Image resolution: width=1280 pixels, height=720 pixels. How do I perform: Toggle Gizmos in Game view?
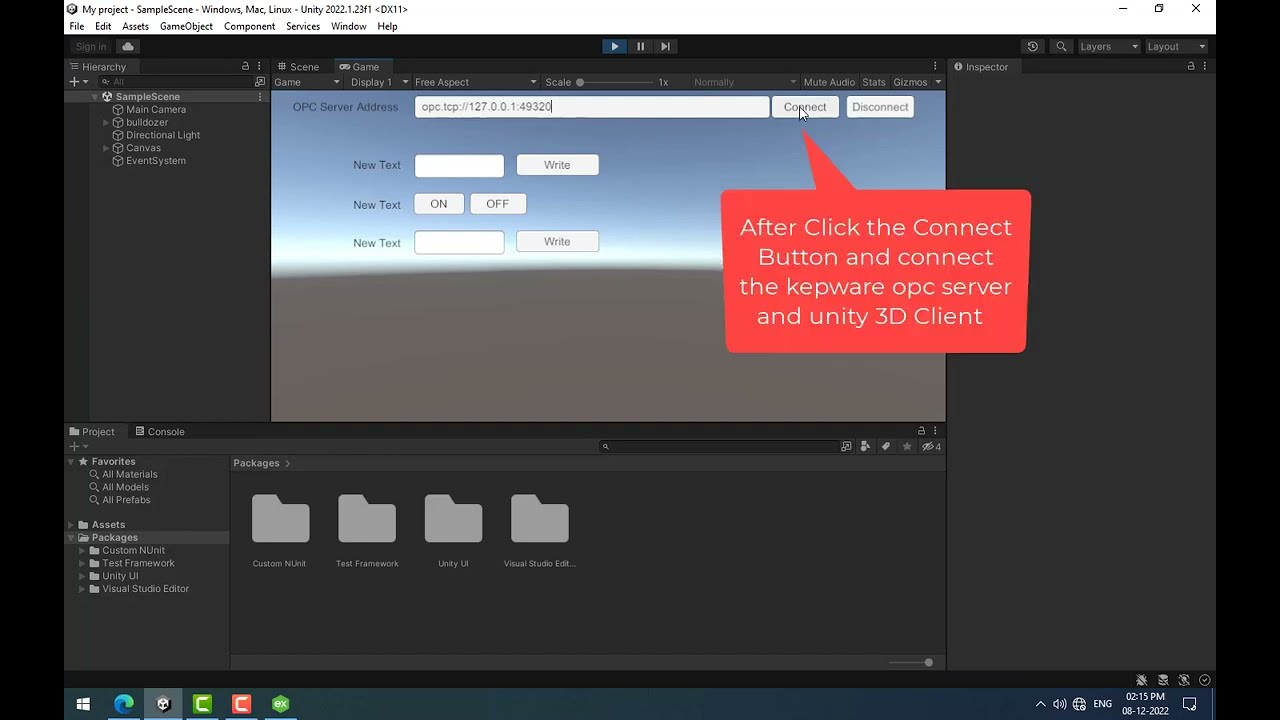tap(910, 82)
